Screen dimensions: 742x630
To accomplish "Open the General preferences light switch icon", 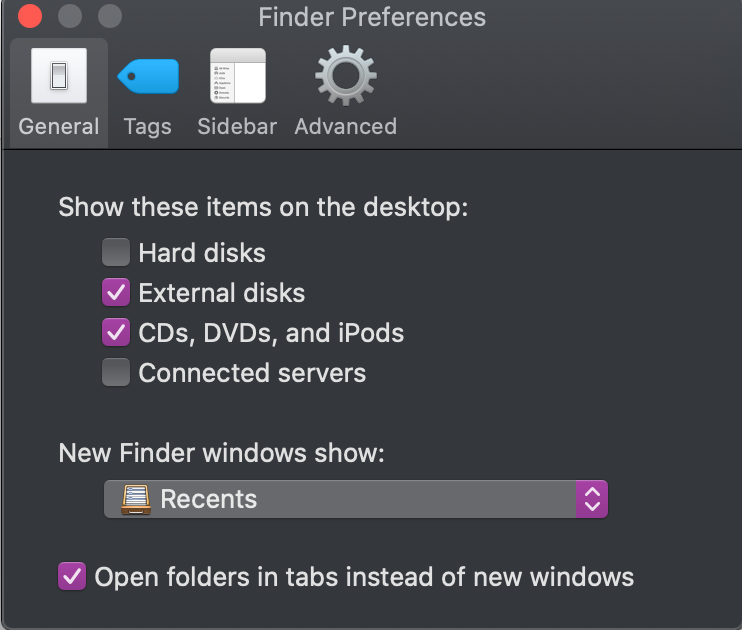I will 59,76.
